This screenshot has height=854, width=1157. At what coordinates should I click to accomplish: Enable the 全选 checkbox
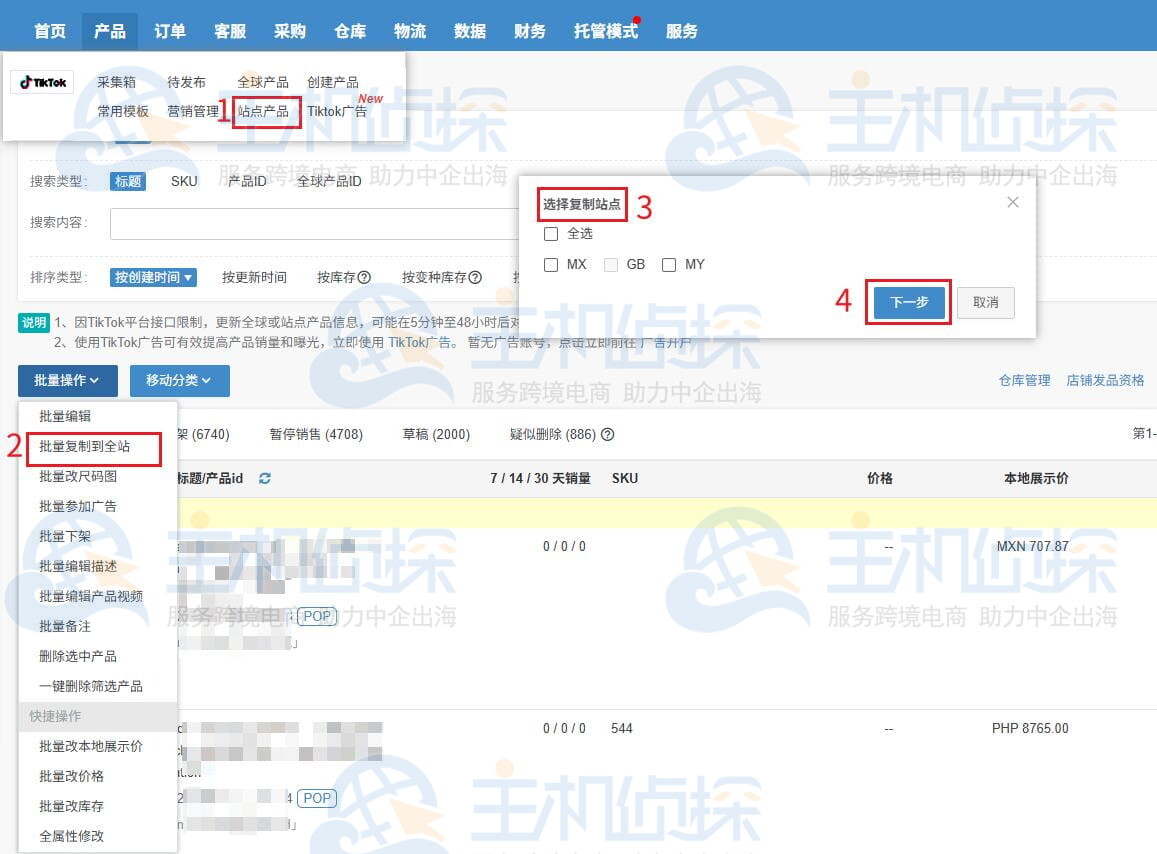(550, 233)
